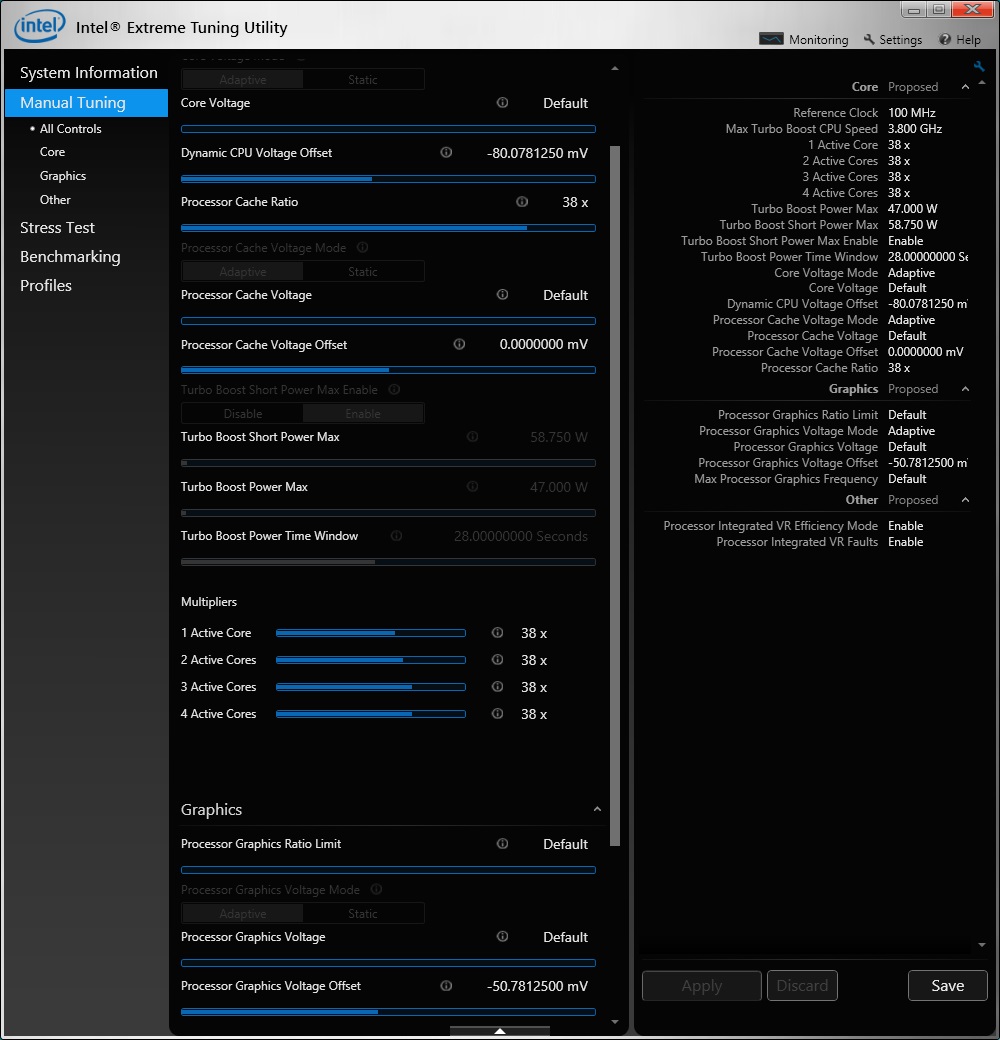Click the summary panel scroll-down arrow
Screen dimensions: 1000x1040
[981, 945]
